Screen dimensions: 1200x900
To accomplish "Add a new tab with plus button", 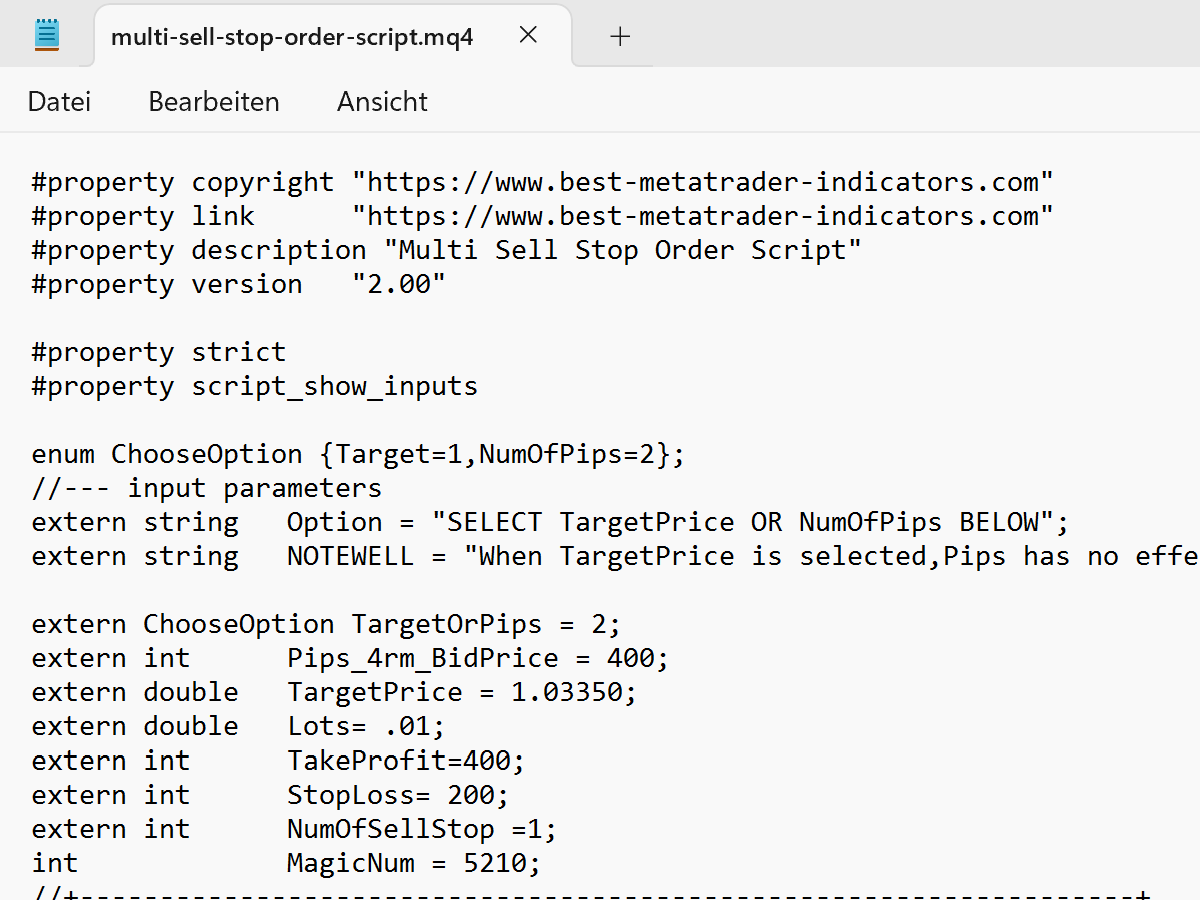I will (620, 36).
